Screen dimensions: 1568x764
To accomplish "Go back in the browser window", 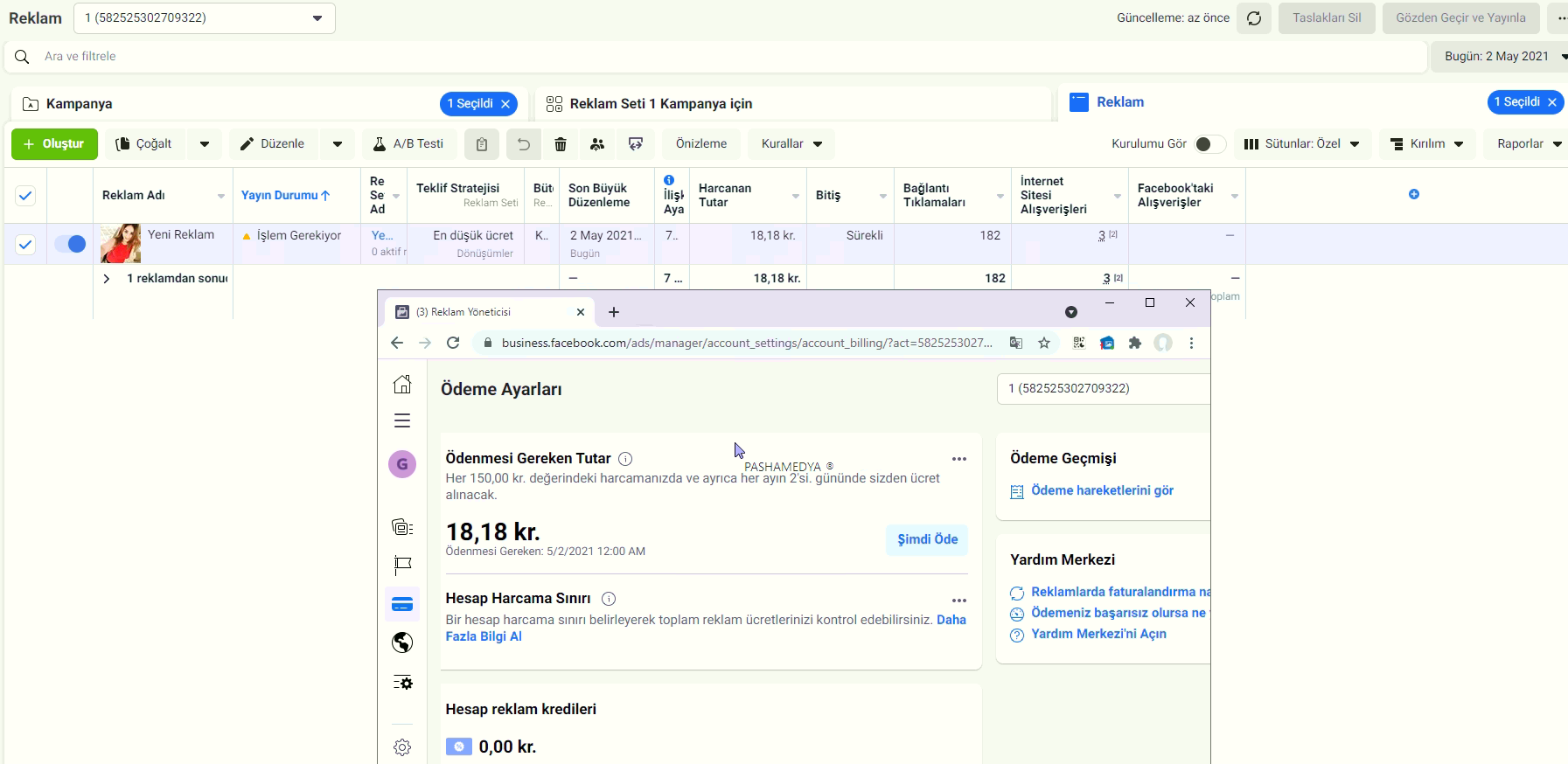I will pyautogui.click(x=397, y=343).
